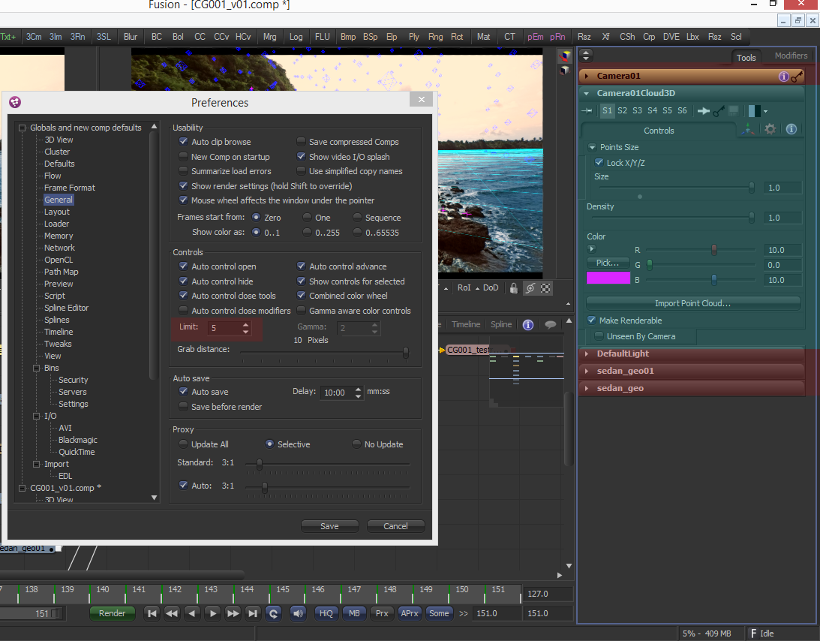Select Frame Format in preferences tree
The image size is (820, 641).
[x=70, y=188]
